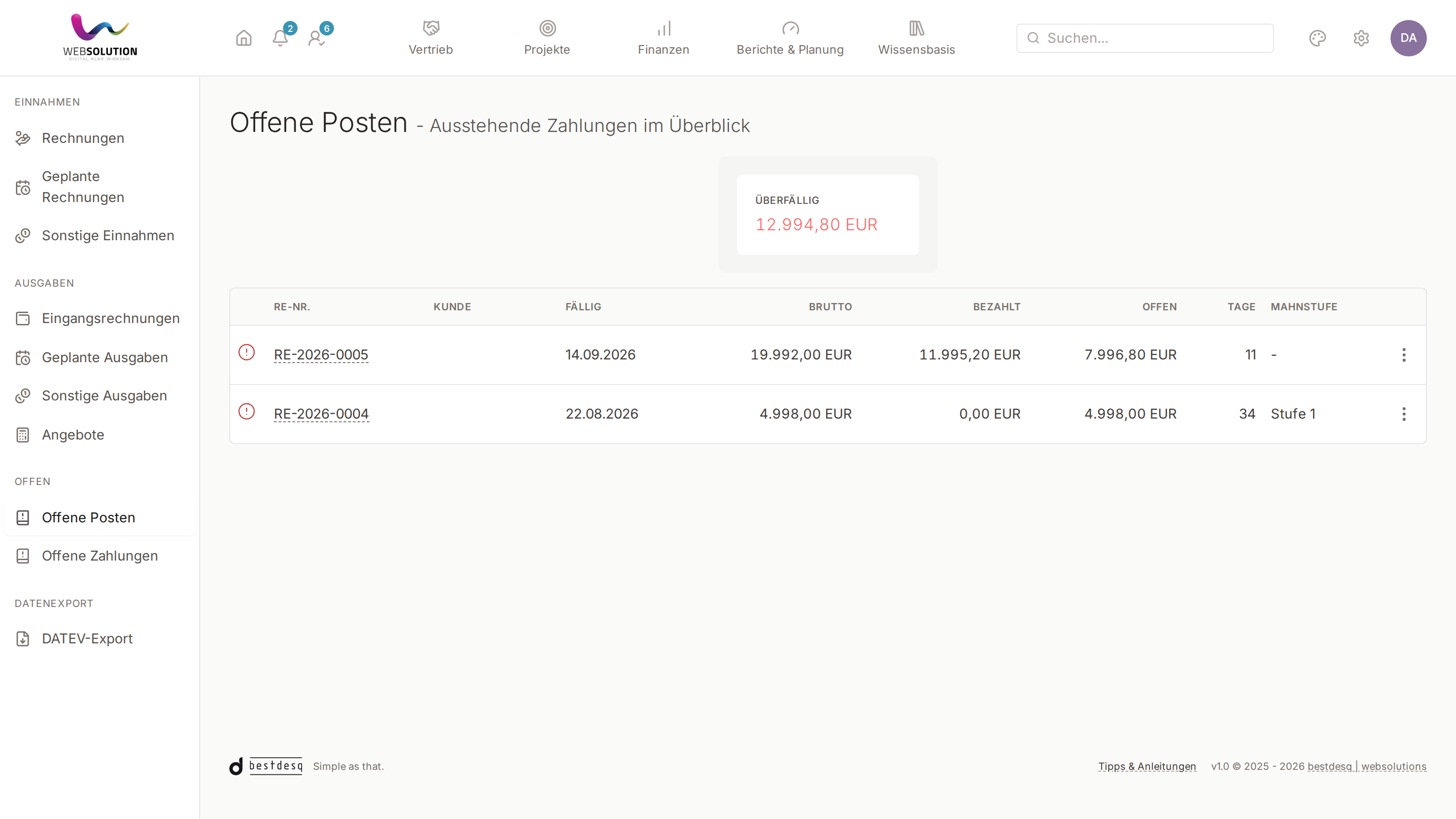The width and height of the screenshot is (1456, 819).
Task: Open Geplante Ausgaben sidebar item
Action: (100, 357)
